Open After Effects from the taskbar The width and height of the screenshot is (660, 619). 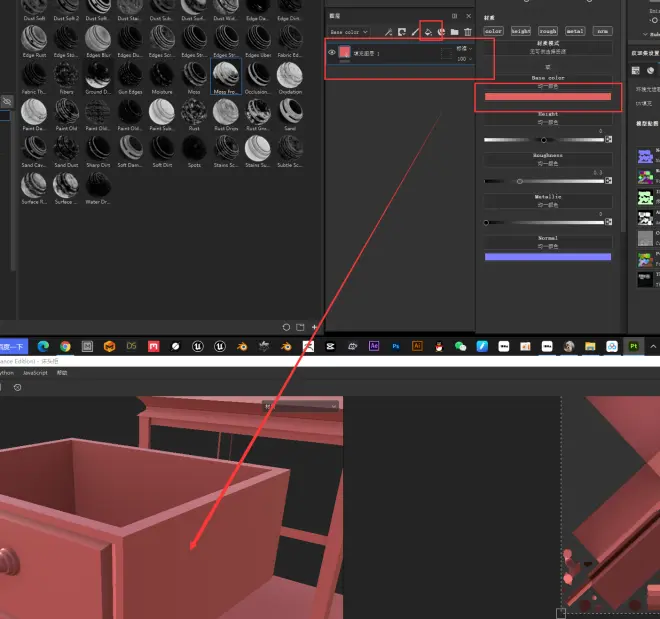point(374,346)
